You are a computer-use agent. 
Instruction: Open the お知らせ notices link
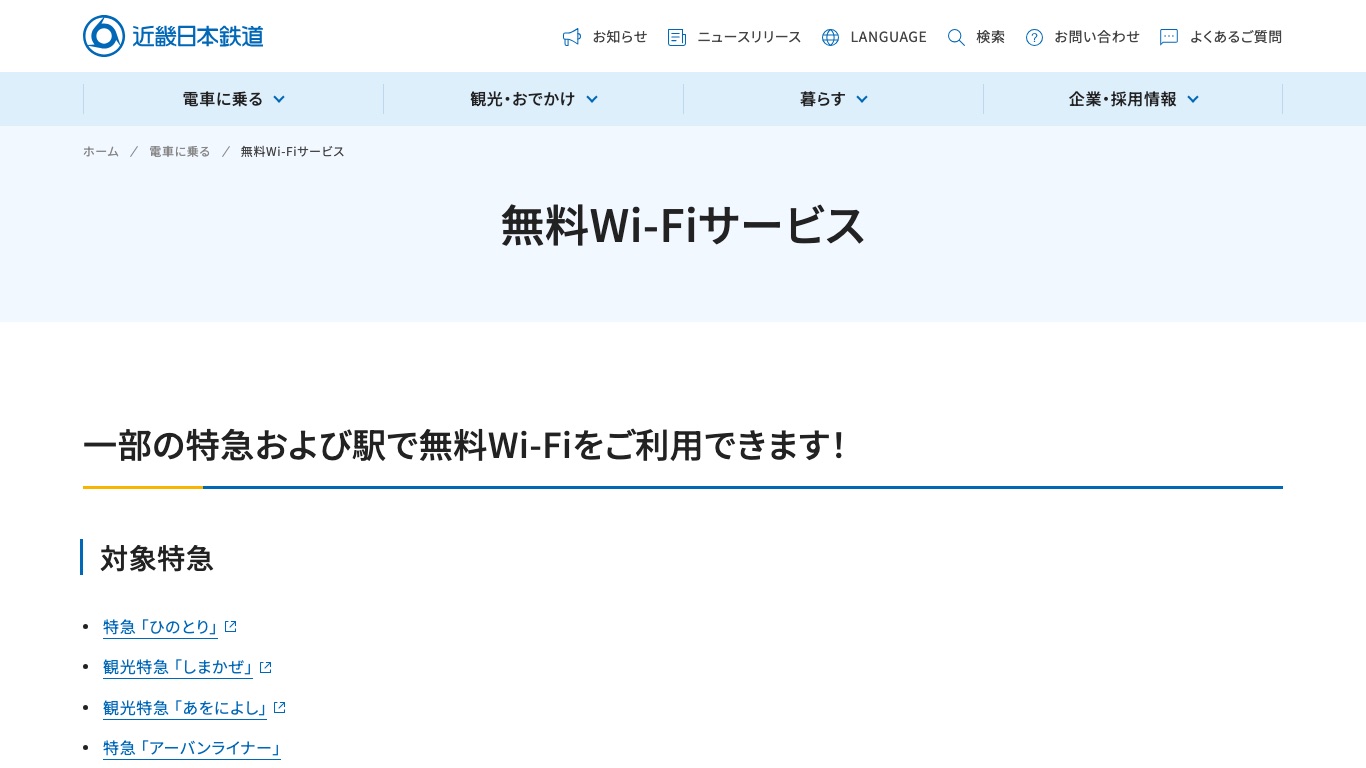coord(620,37)
